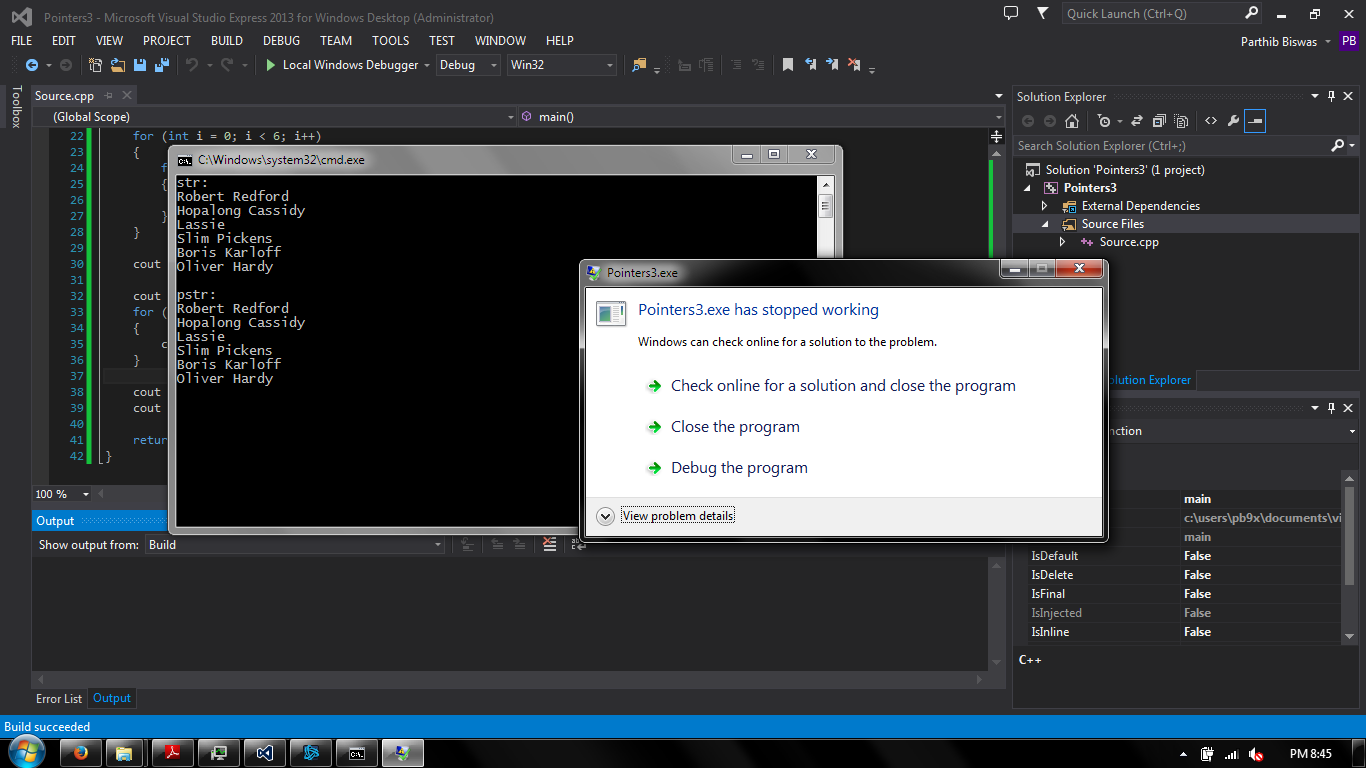Open the Local Windows Debugger dropdown arrow
This screenshot has width=1366, height=768.
[427, 65]
